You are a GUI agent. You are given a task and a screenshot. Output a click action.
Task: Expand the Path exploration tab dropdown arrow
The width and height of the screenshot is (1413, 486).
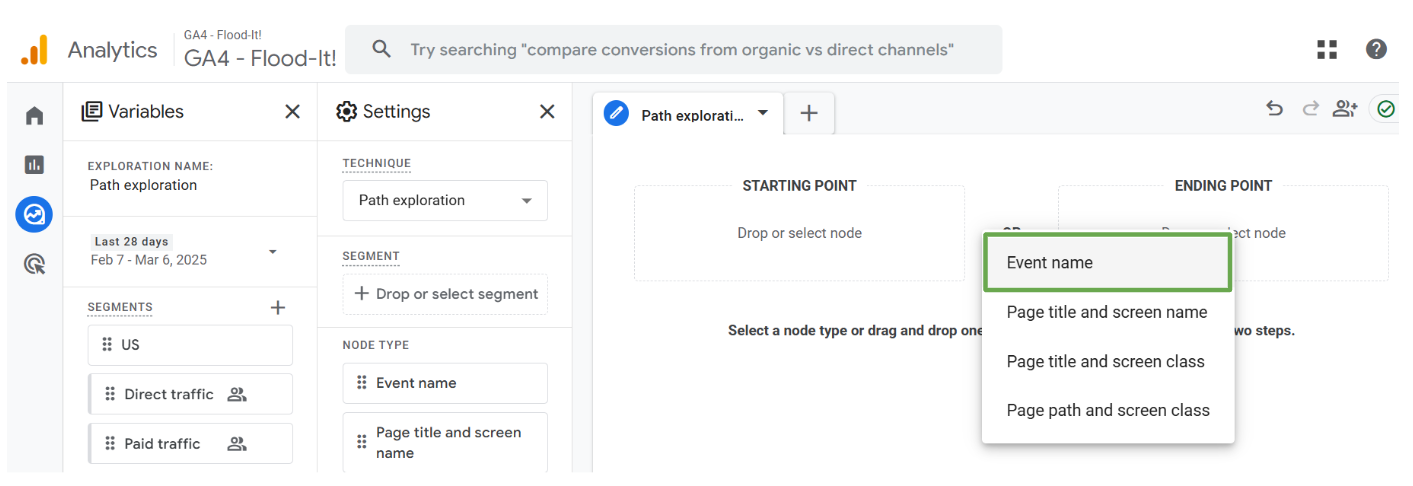763,113
